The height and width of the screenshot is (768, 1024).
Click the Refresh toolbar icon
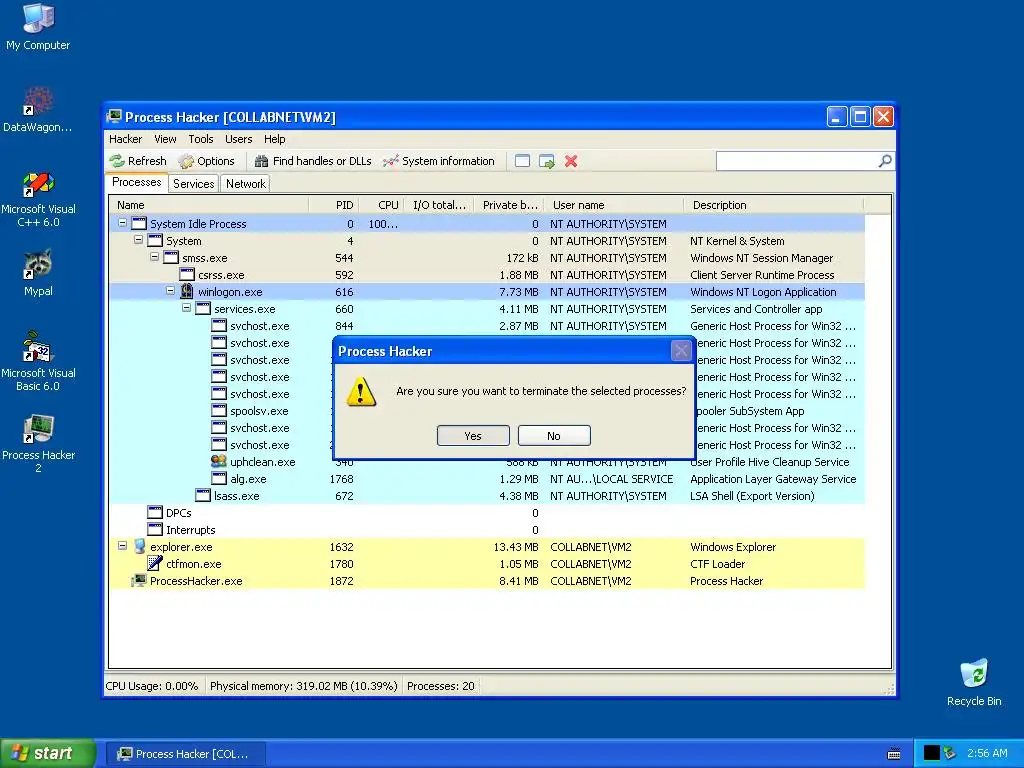[117, 161]
